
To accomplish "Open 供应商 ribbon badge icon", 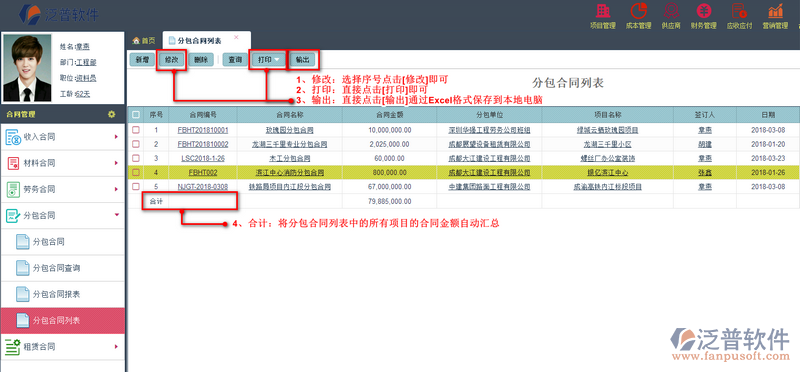I will tap(671, 11).
